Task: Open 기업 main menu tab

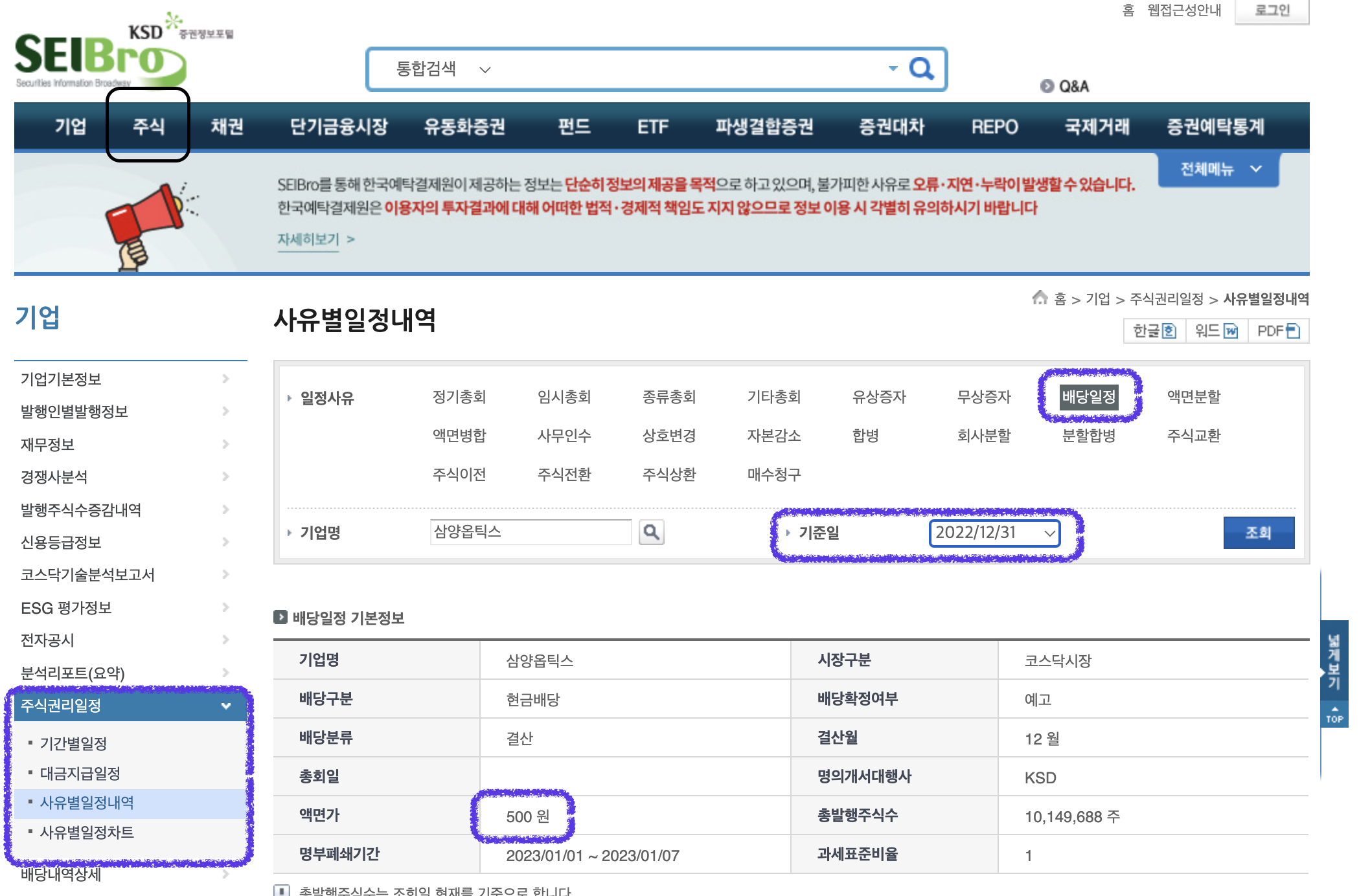Action: 70,126
